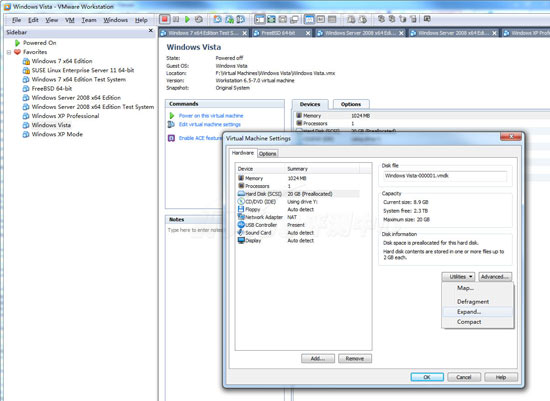The image size is (550, 401).
Task: Click Cancel in Virtual Machine Settings
Action: 464,377
